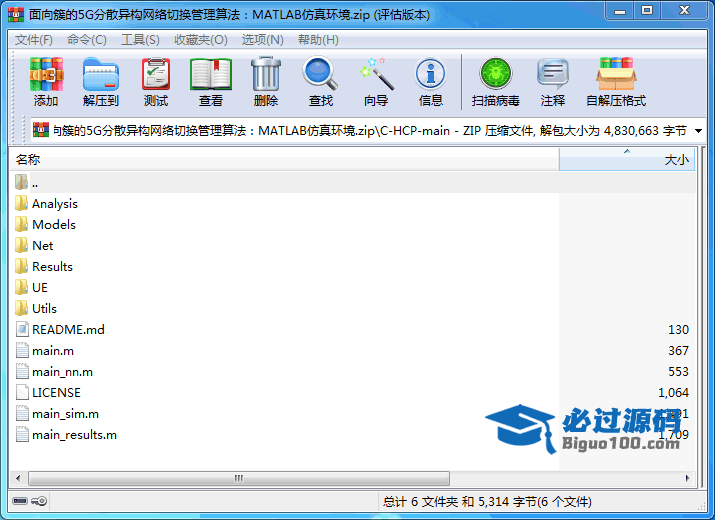Click the horizontal scrollbar right arrow
Image resolution: width=715 pixels, height=520 pixels.
pos(688,478)
